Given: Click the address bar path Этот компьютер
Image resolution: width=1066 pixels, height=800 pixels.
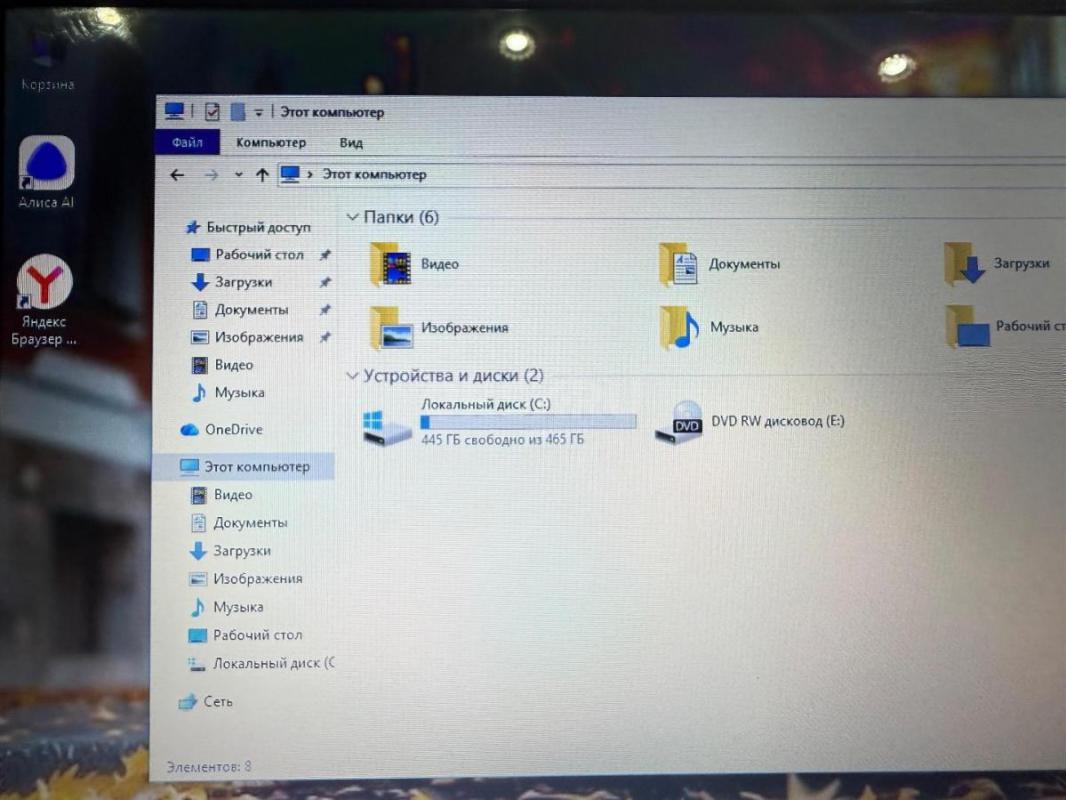Looking at the screenshot, I should click(x=374, y=174).
